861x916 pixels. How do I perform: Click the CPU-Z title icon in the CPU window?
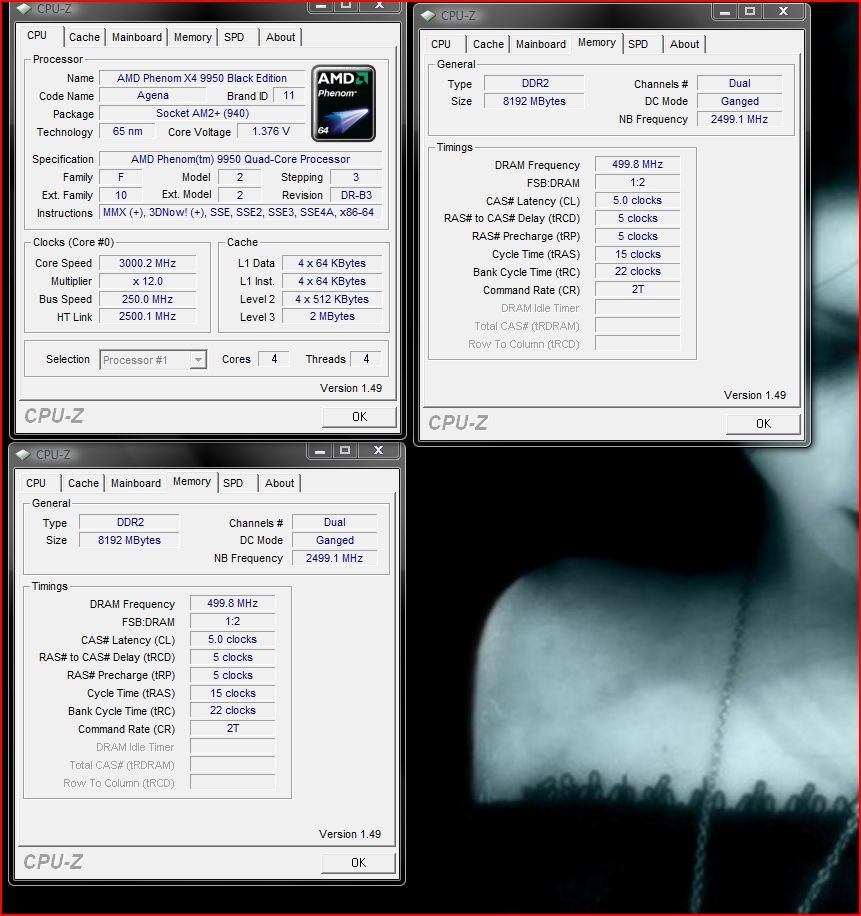(x=24, y=9)
